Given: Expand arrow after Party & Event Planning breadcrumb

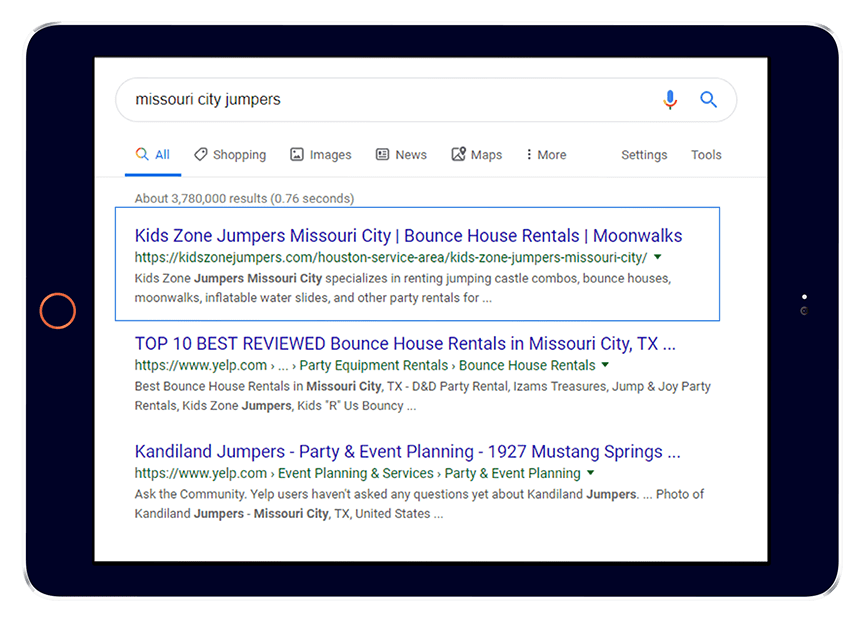Looking at the screenshot, I should point(591,473).
